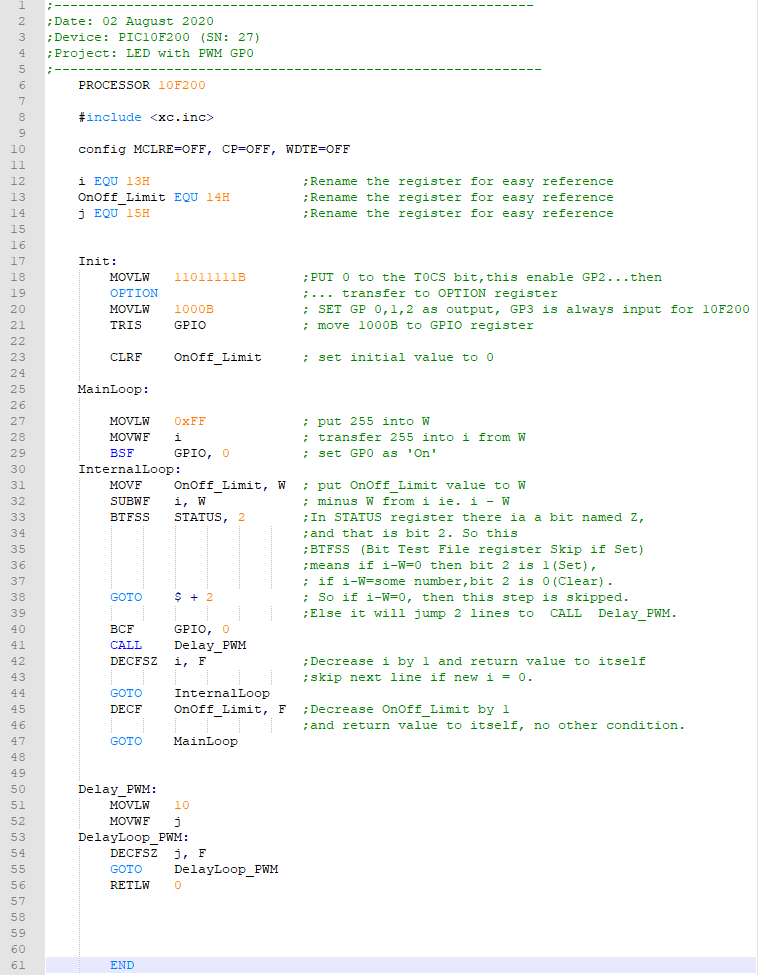Screen dimensions: 759x975
Task: Place cursor on the BTFSS instruction
Action: [130, 517]
